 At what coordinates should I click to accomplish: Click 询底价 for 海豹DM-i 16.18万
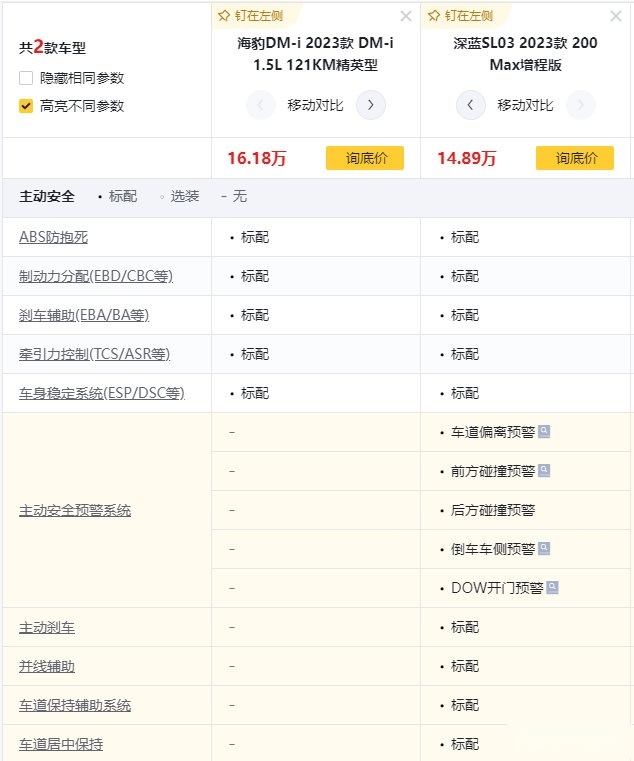click(365, 158)
